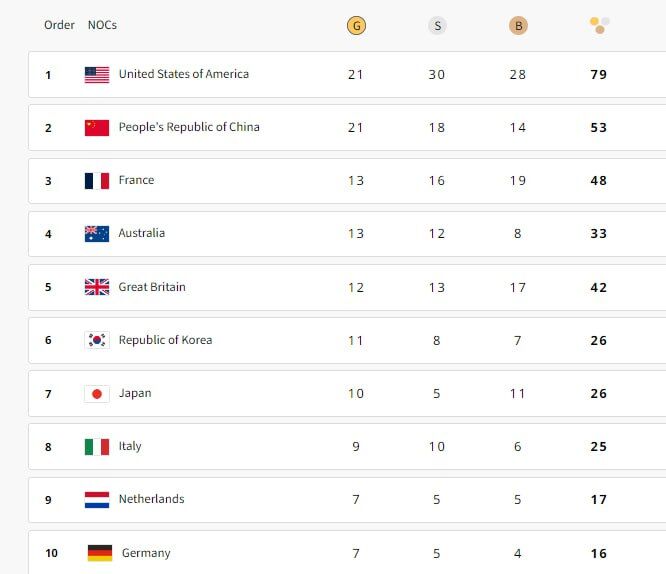This screenshot has width=666, height=574.
Task: Click the bronze medal column icon
Action: click(x=517, y=26)
